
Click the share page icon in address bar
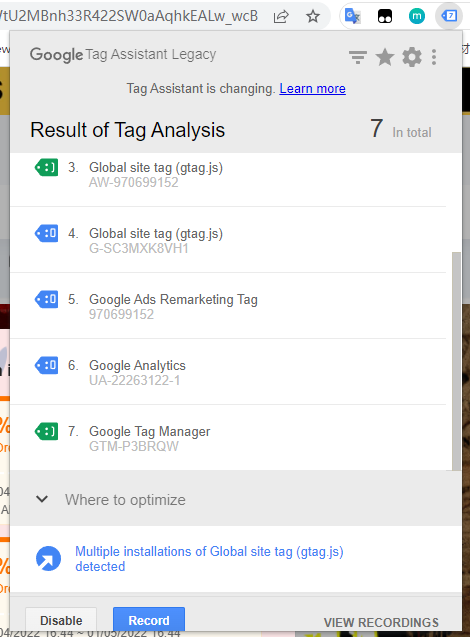(281, 16)
